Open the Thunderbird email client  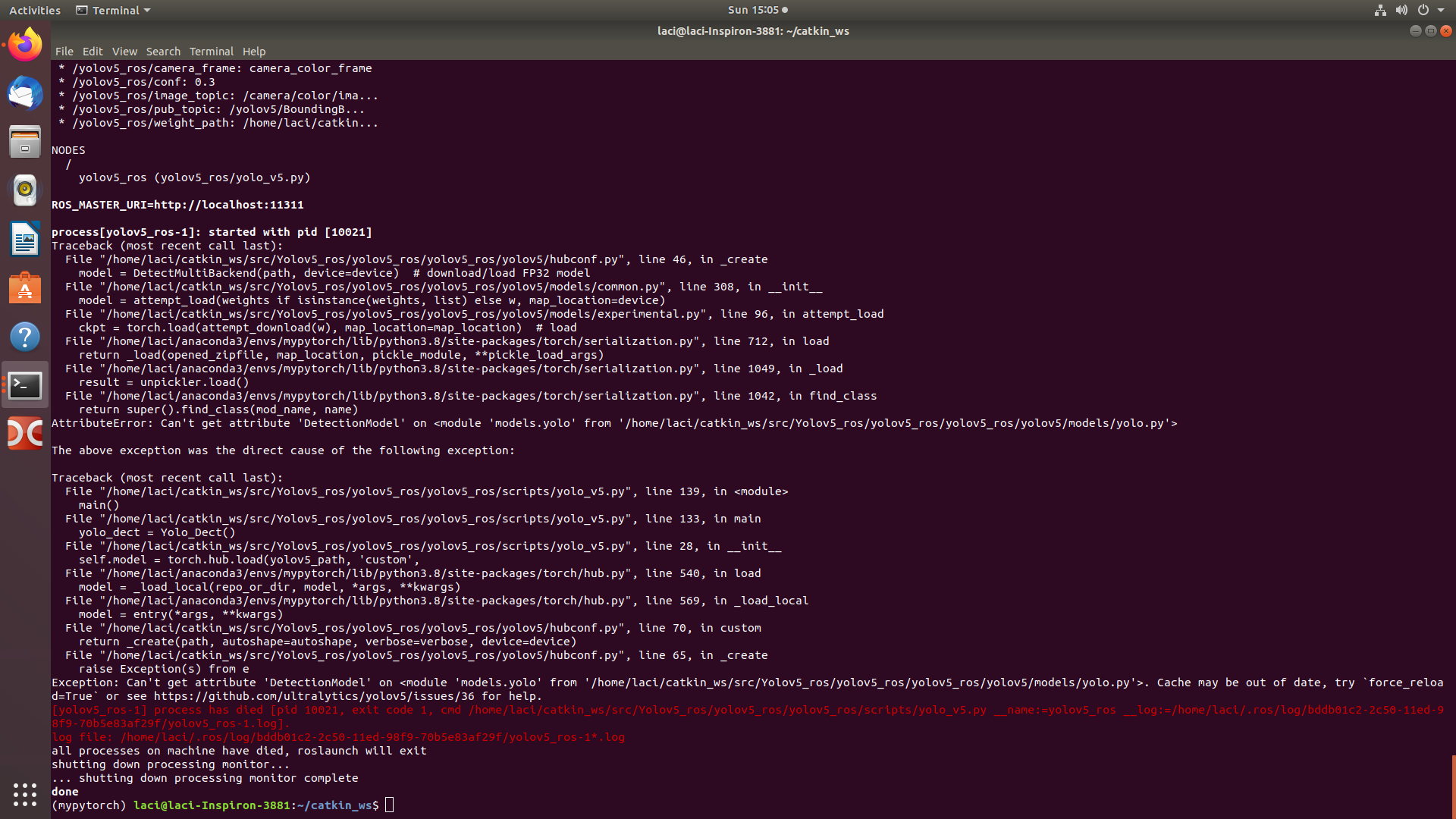(x=24, y=93)
